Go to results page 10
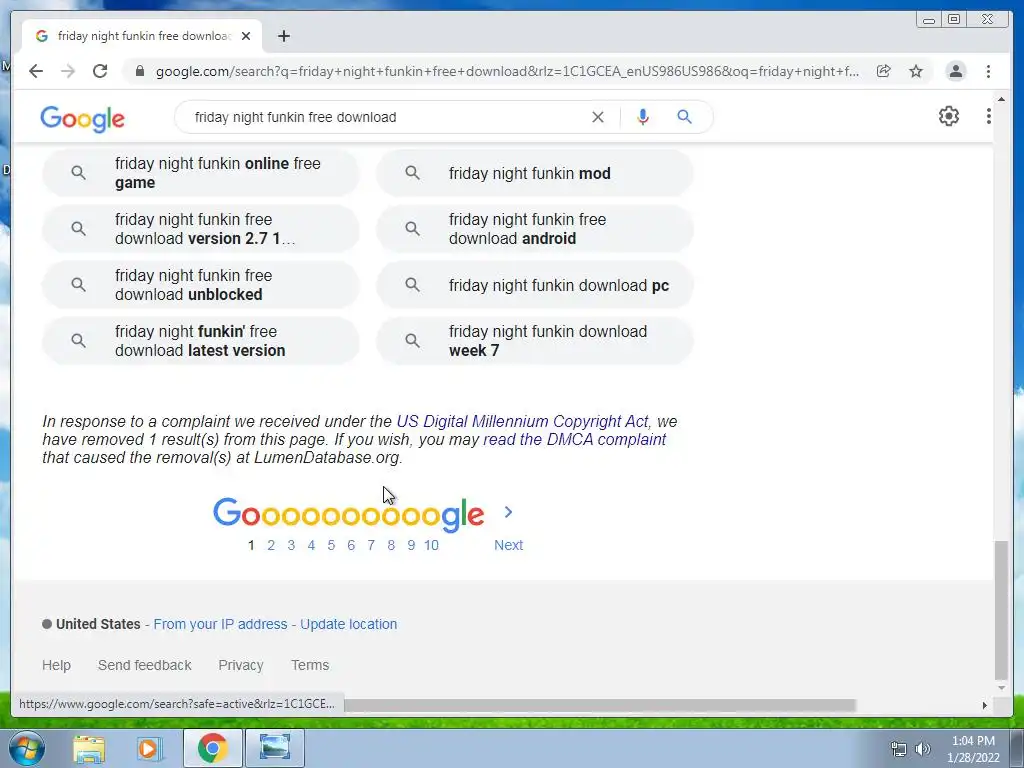This screenshot has width=1024, height=768. [x=431, y=545]
